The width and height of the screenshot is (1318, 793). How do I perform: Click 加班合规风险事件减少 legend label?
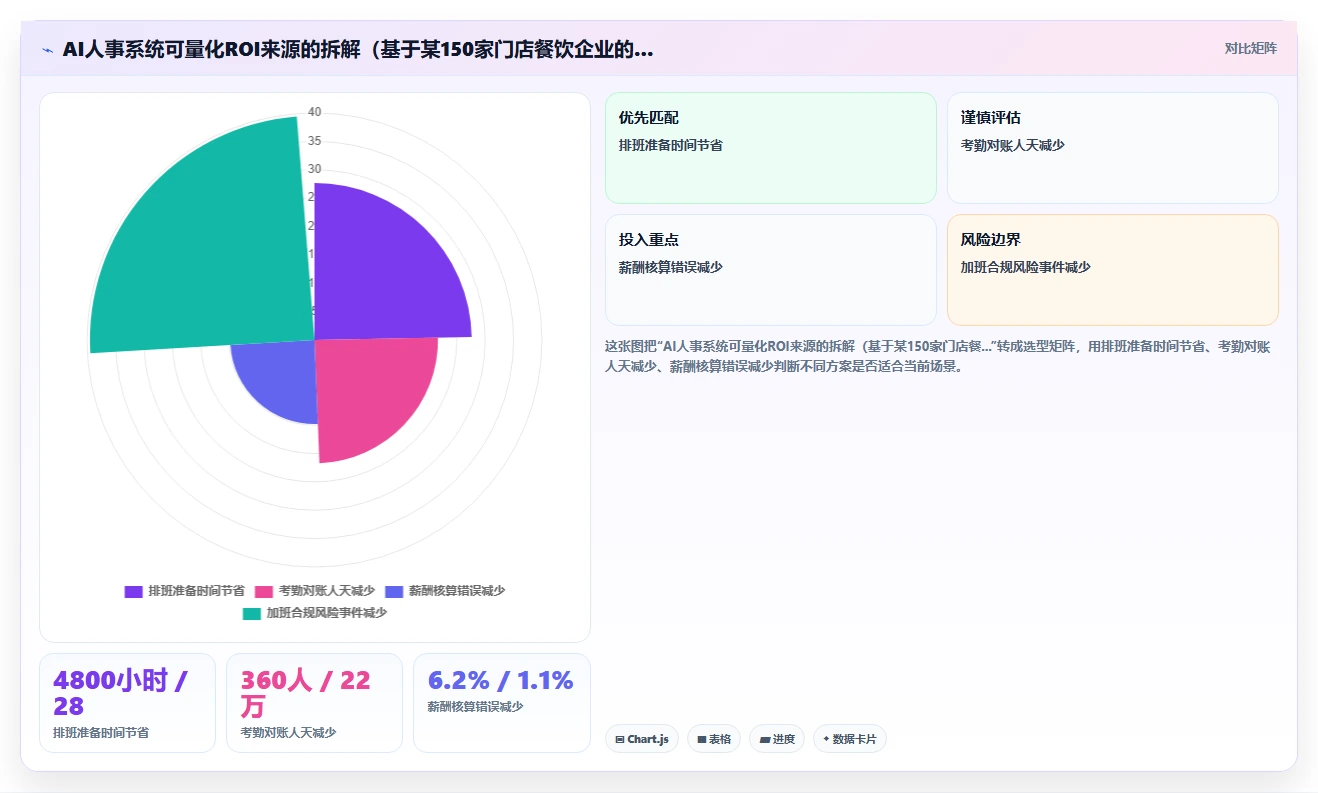(327, 613)
